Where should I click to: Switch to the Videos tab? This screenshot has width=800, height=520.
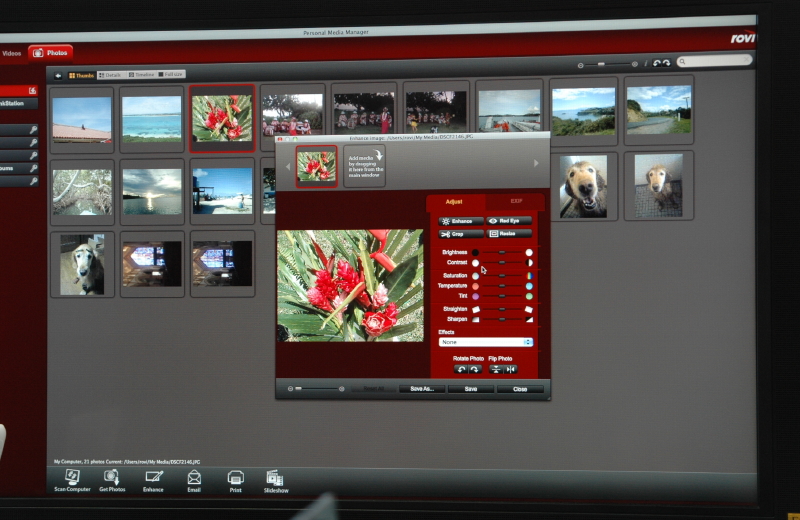(x=11, y=53)
